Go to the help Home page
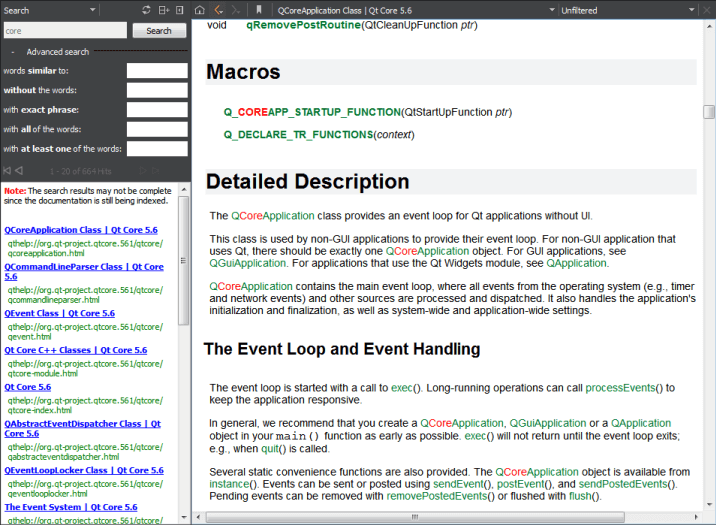 (x=200, y=10)
